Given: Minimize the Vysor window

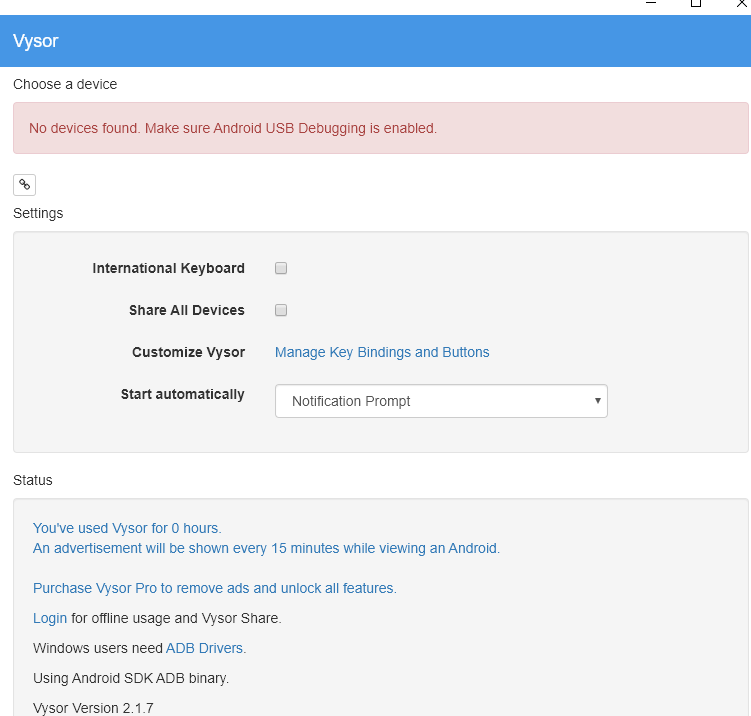Looking at the screenshot, I should click(x=650, y=3).
